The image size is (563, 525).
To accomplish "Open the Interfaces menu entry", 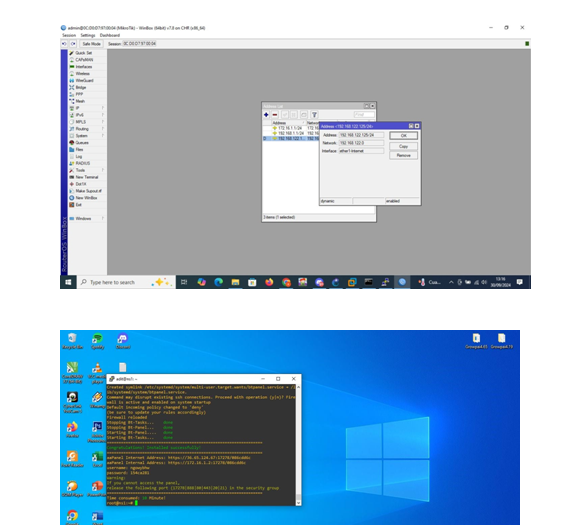I will pos(87,67).
